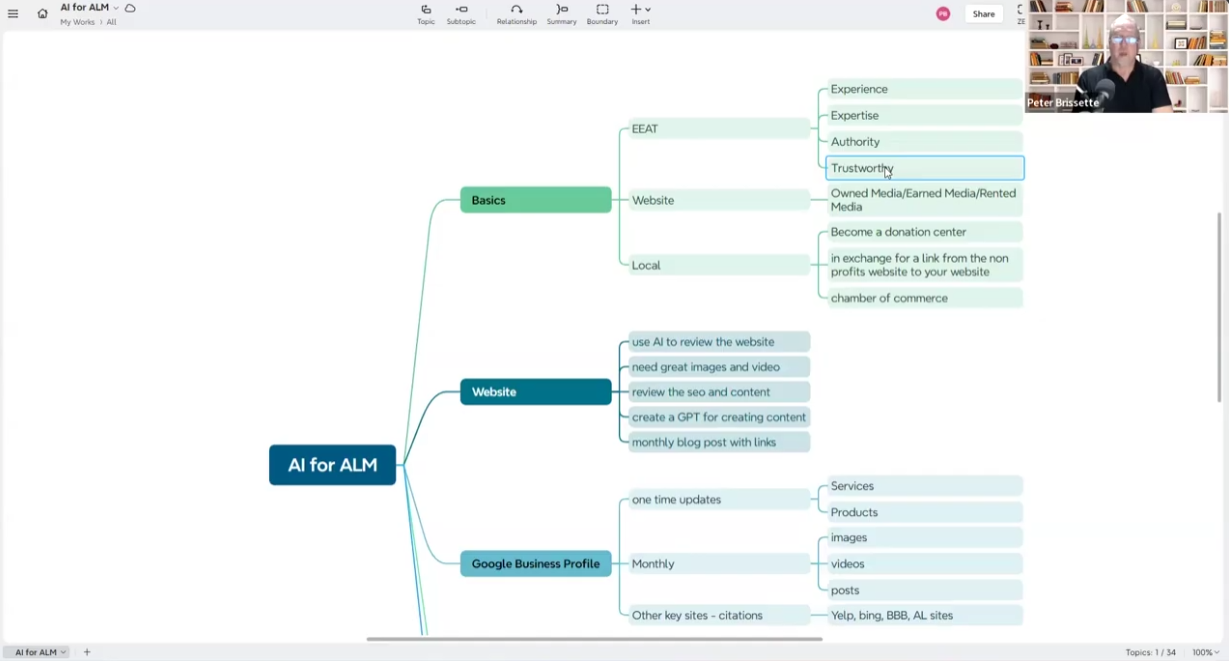This screenshot has height=661, width=1229.
Task: Click the cloud sync status icon
Action: [130, 8]
